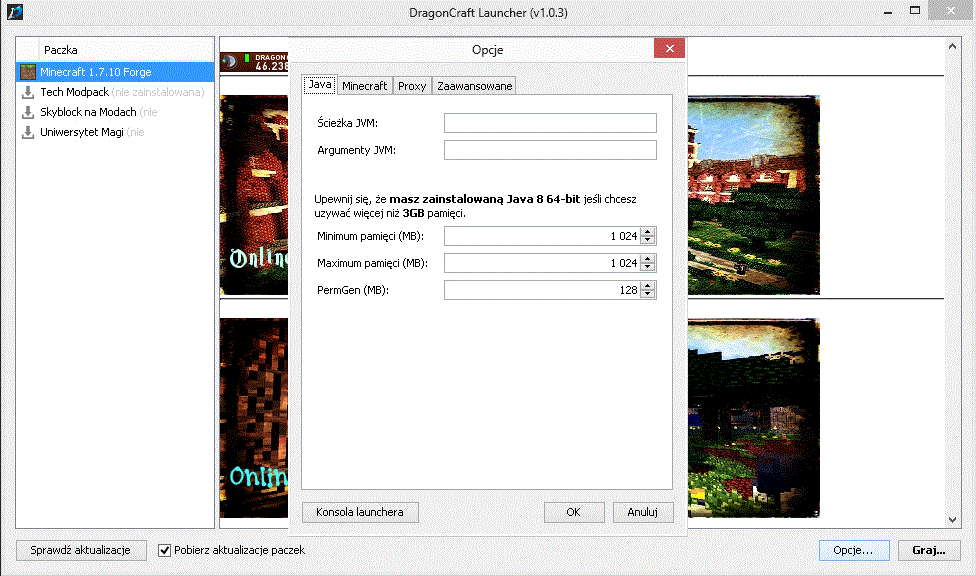Image resolution: width=976 pixels, height=576 pixels.
Task: Click the download icon beside Tech Modpack
Action: [x=27, y=92]
